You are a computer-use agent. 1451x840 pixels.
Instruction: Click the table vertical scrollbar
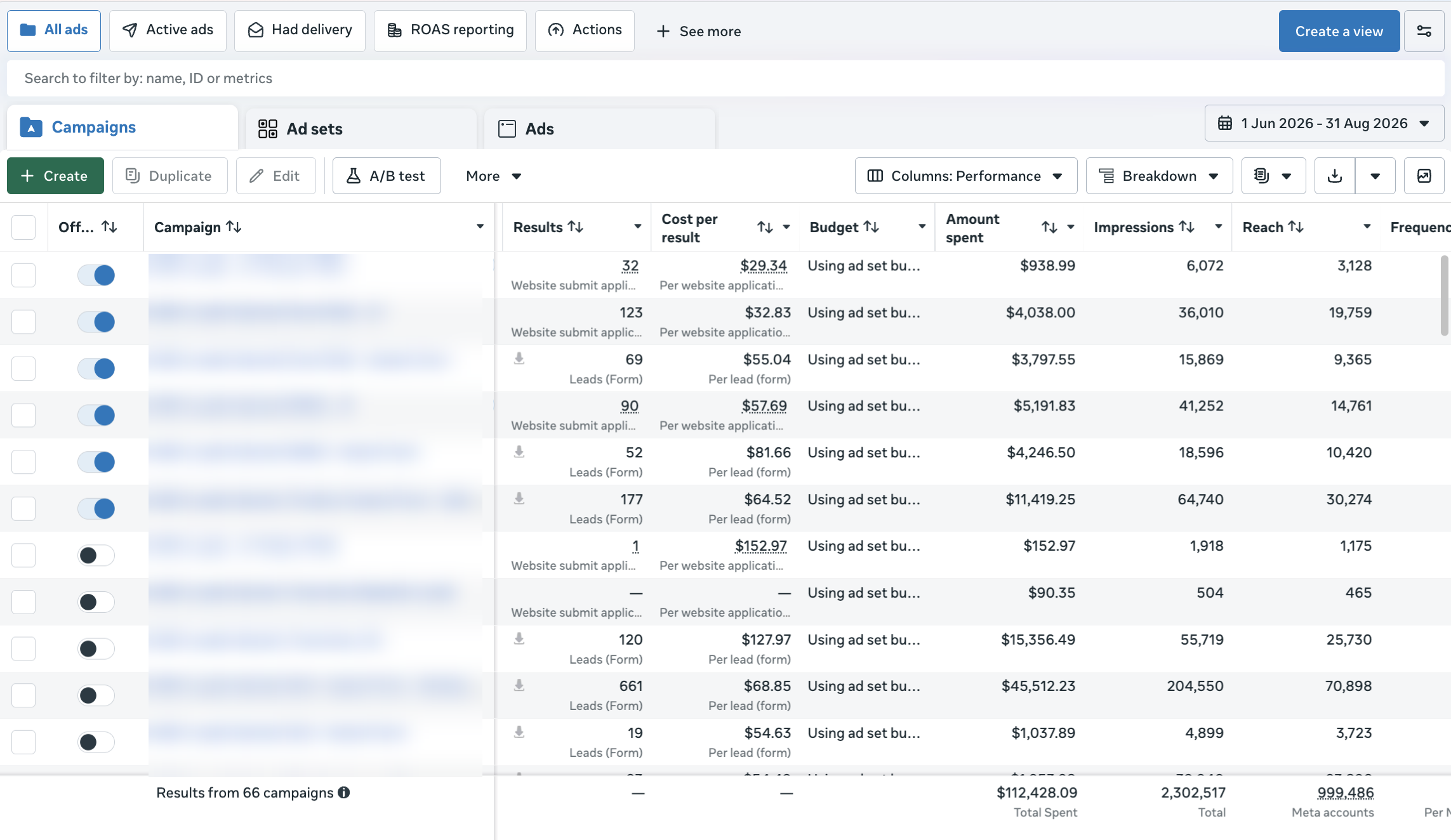tap(1445, 296)
